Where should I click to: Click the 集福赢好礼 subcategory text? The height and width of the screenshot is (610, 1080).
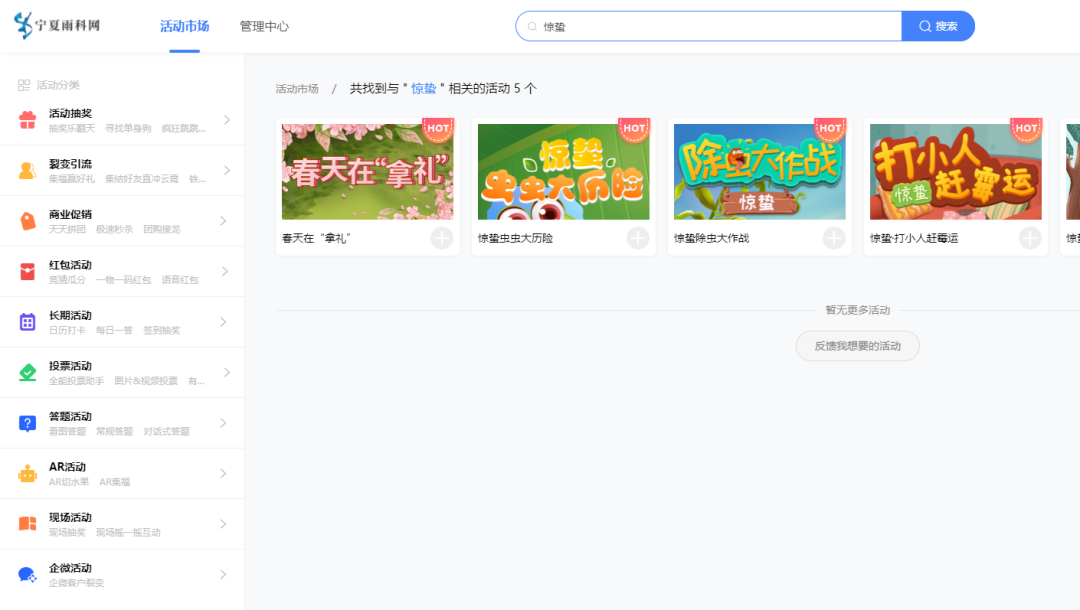[72, 179]
